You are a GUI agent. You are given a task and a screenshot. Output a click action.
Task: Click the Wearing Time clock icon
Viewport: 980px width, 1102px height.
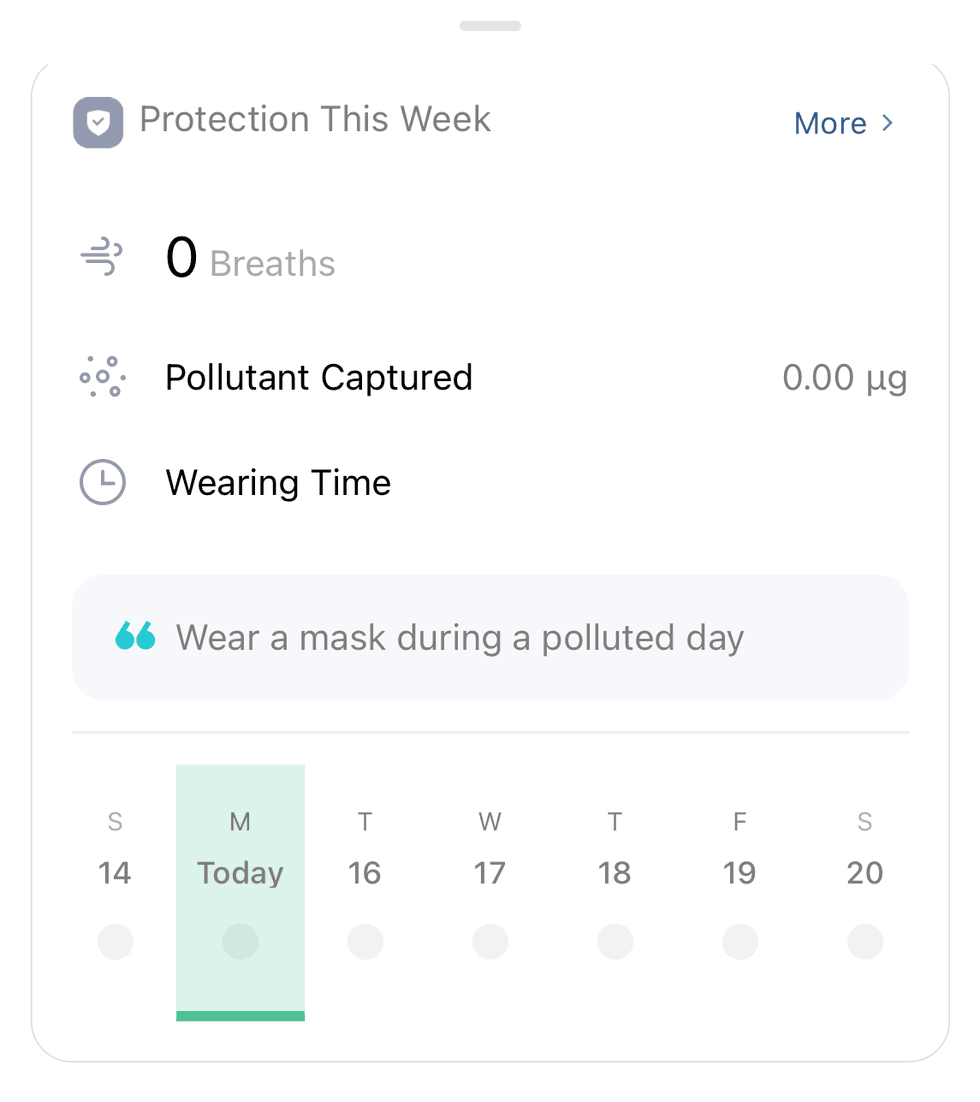[102, 483]
